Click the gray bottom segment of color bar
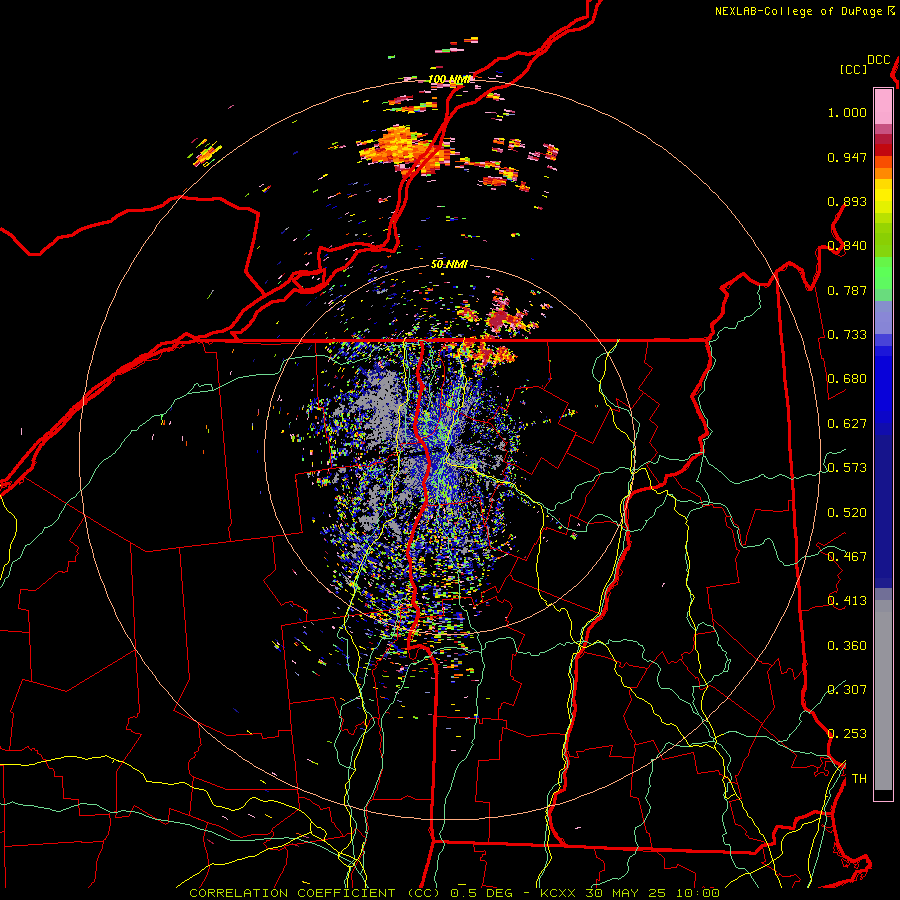 tap(883, 695)
